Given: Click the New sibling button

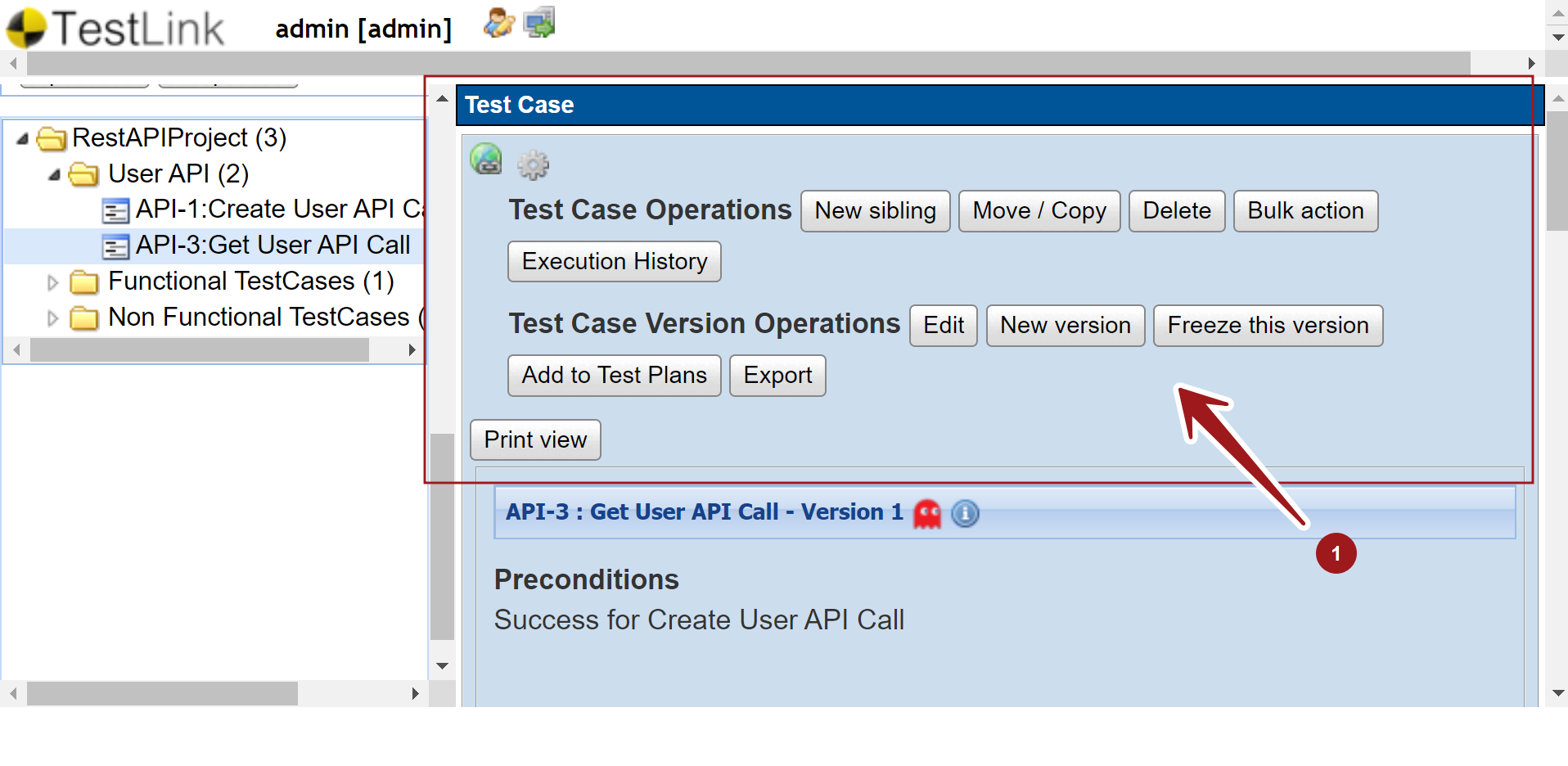Looking at the screenshot, I should click(x=875, y=211).
